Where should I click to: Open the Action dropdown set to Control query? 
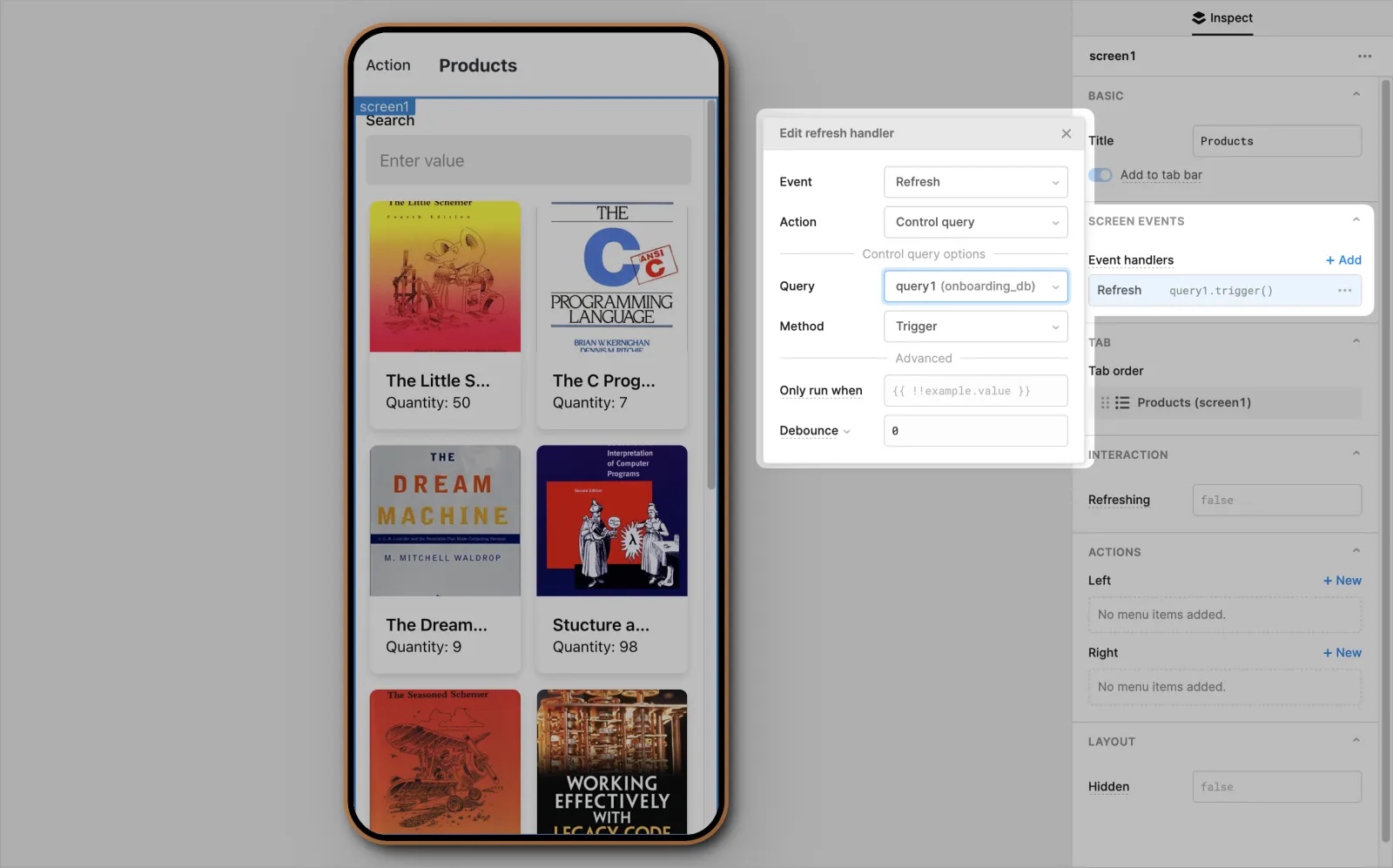(975, 222)
